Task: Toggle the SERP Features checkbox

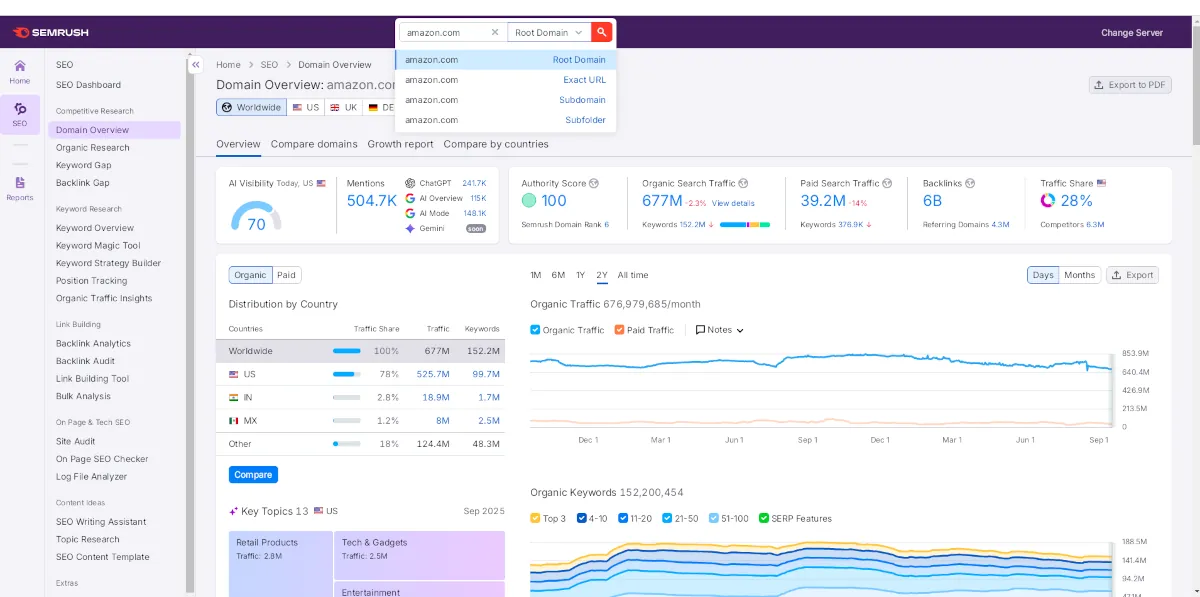Action: (x=764, y=518)
